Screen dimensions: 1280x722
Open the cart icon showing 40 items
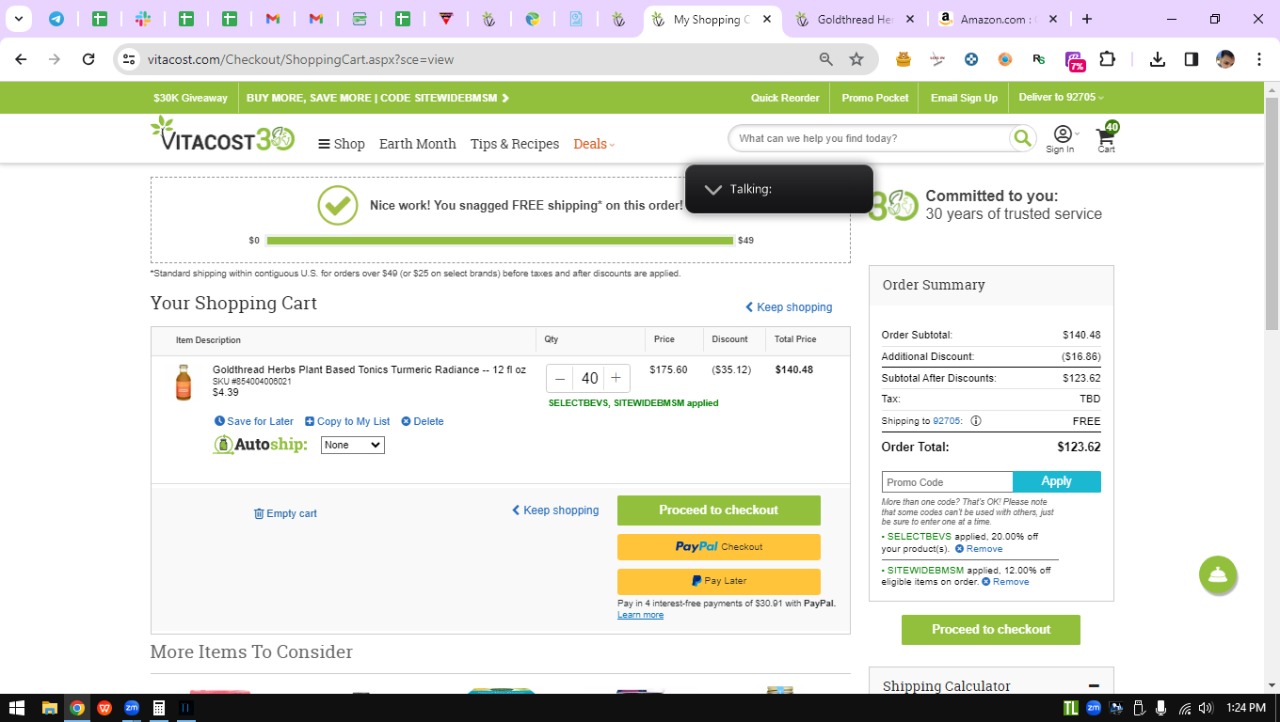tap(1107, 137)
